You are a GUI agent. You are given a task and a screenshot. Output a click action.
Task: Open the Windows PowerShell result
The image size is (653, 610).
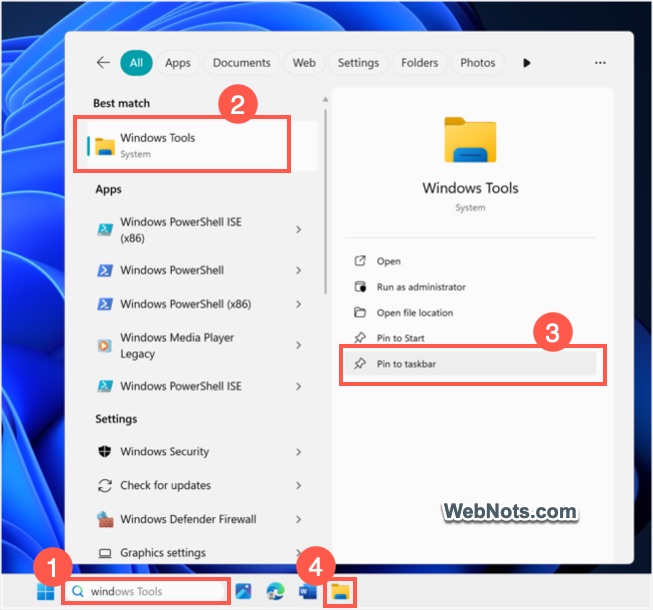click(200, 270)
